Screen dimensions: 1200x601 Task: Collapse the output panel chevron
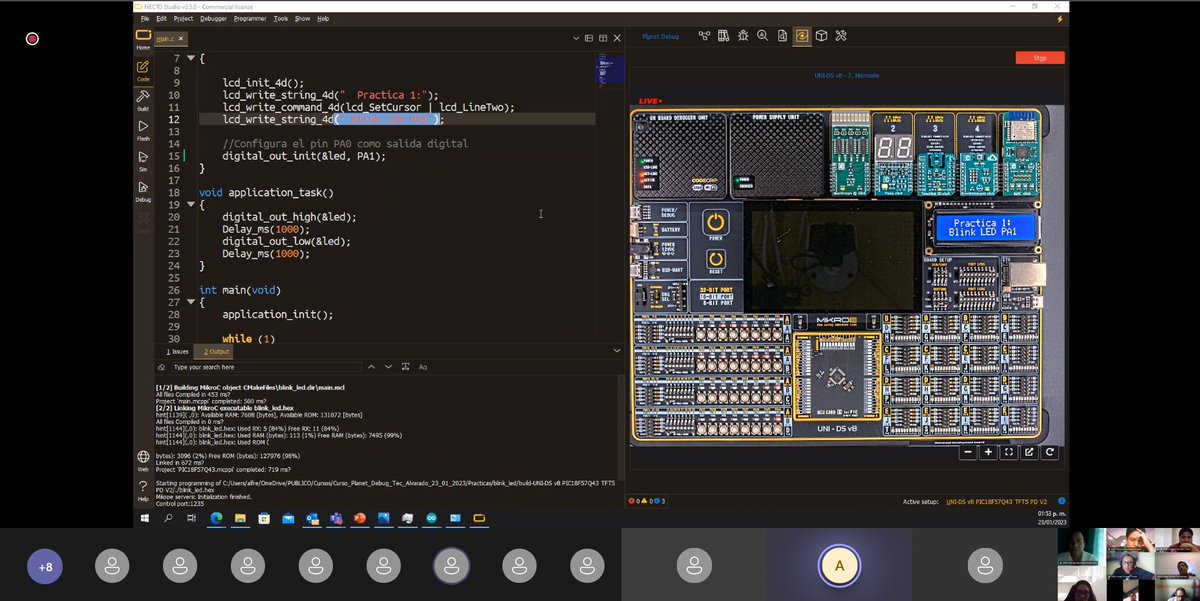615,351
